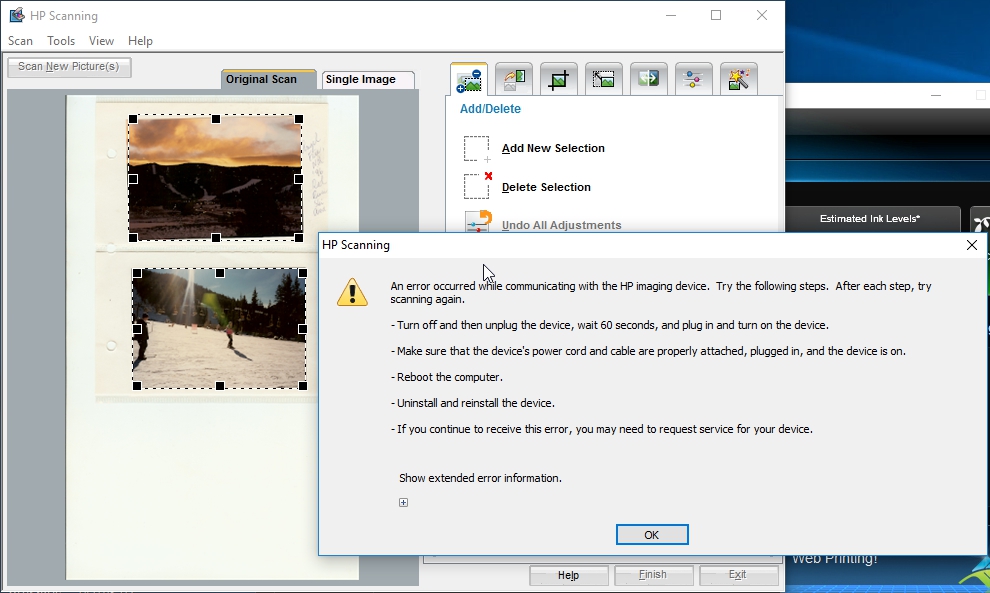Open the color adjustments tool

click(693, 78)
